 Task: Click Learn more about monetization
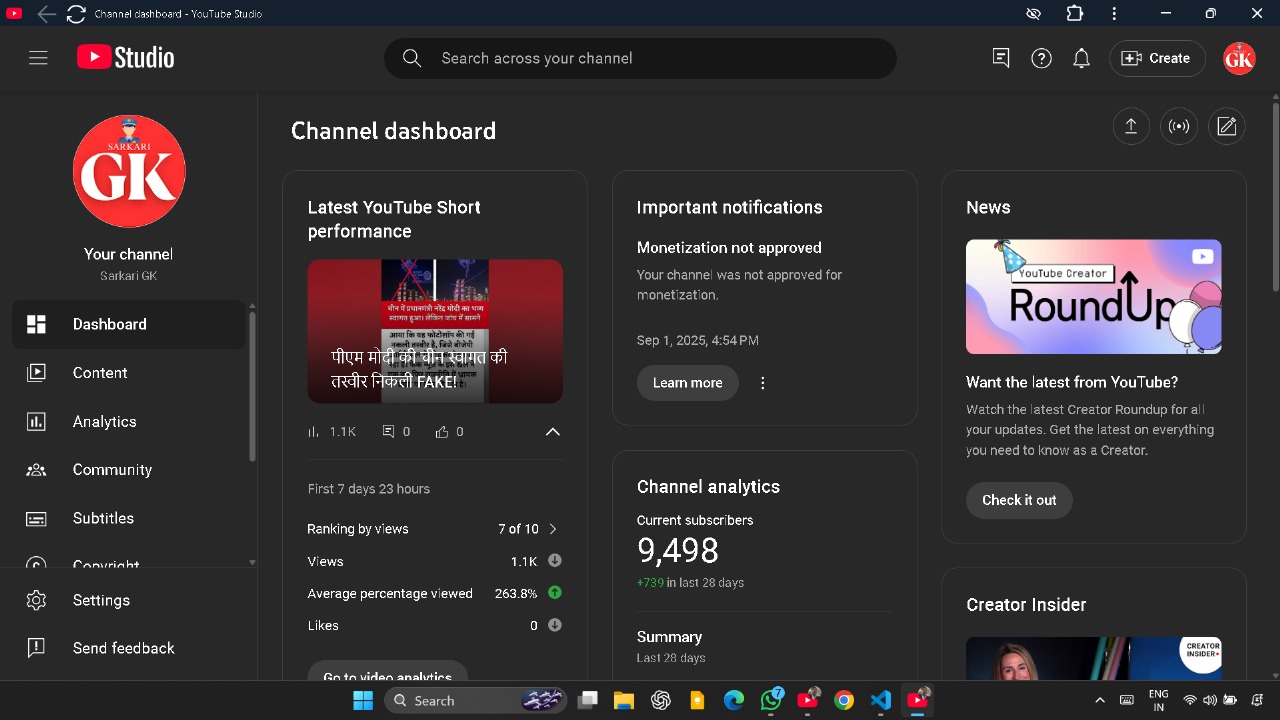coord(688,383)
